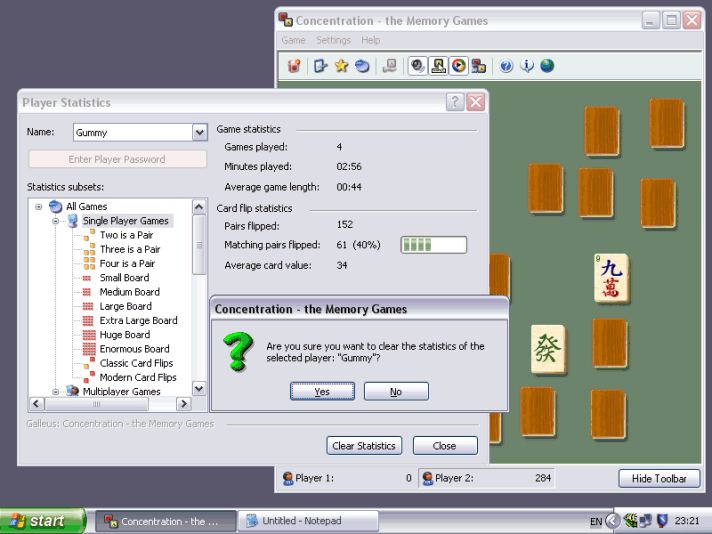Open the Windows Start button
The height and width of the screenshot is (534, 712).
pyautogui.click(x=43, y=521)
